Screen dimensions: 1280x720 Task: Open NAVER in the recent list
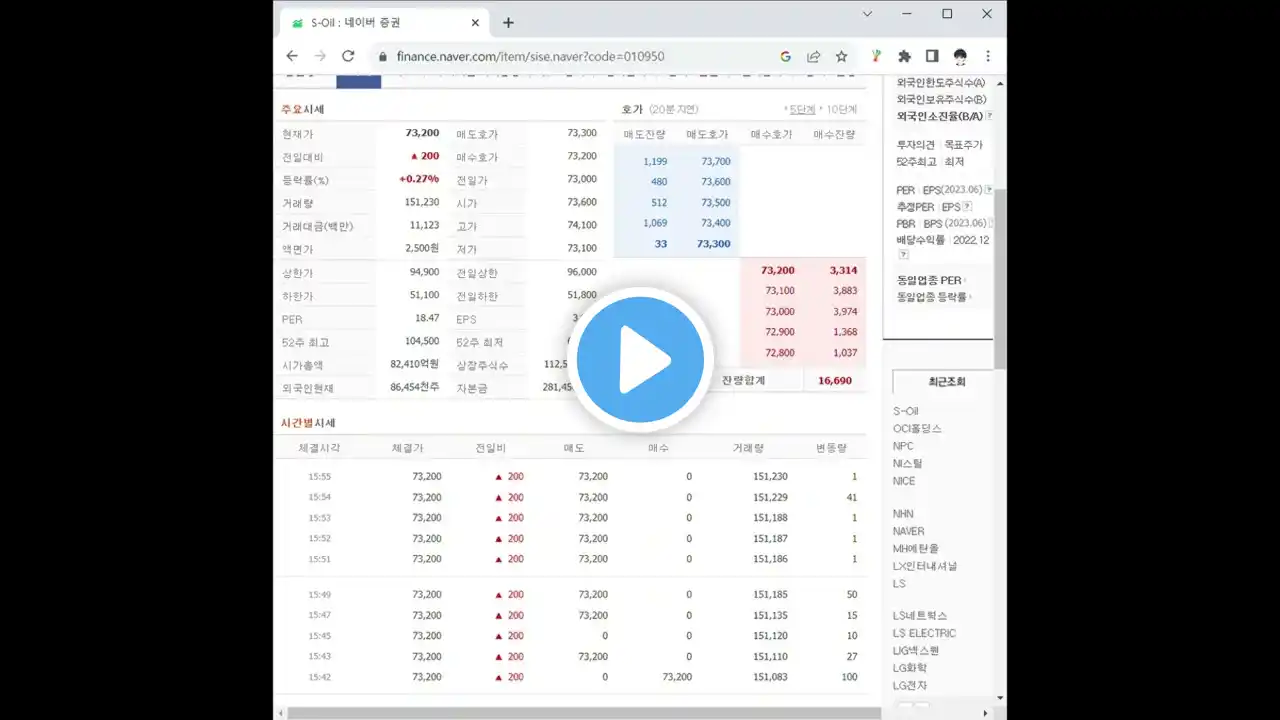click(909, 531)
